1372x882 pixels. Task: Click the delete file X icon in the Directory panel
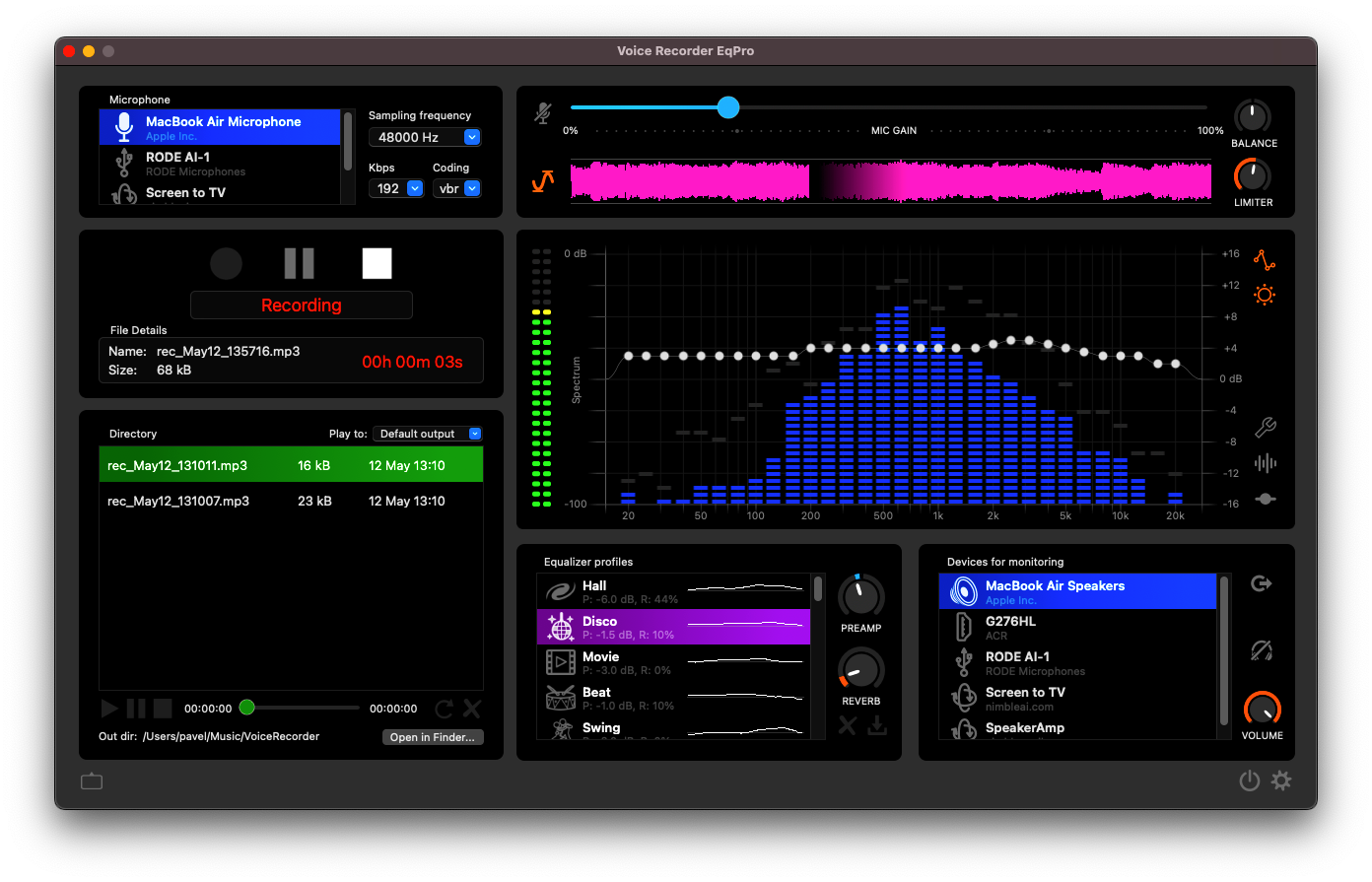[x=472, y=709]
